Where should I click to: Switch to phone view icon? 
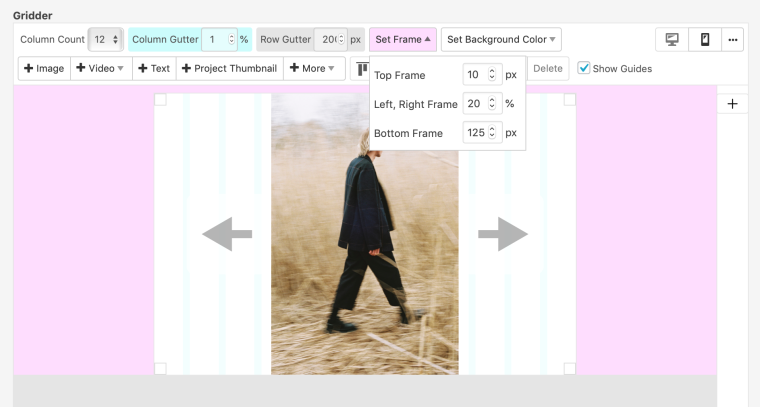705,40
